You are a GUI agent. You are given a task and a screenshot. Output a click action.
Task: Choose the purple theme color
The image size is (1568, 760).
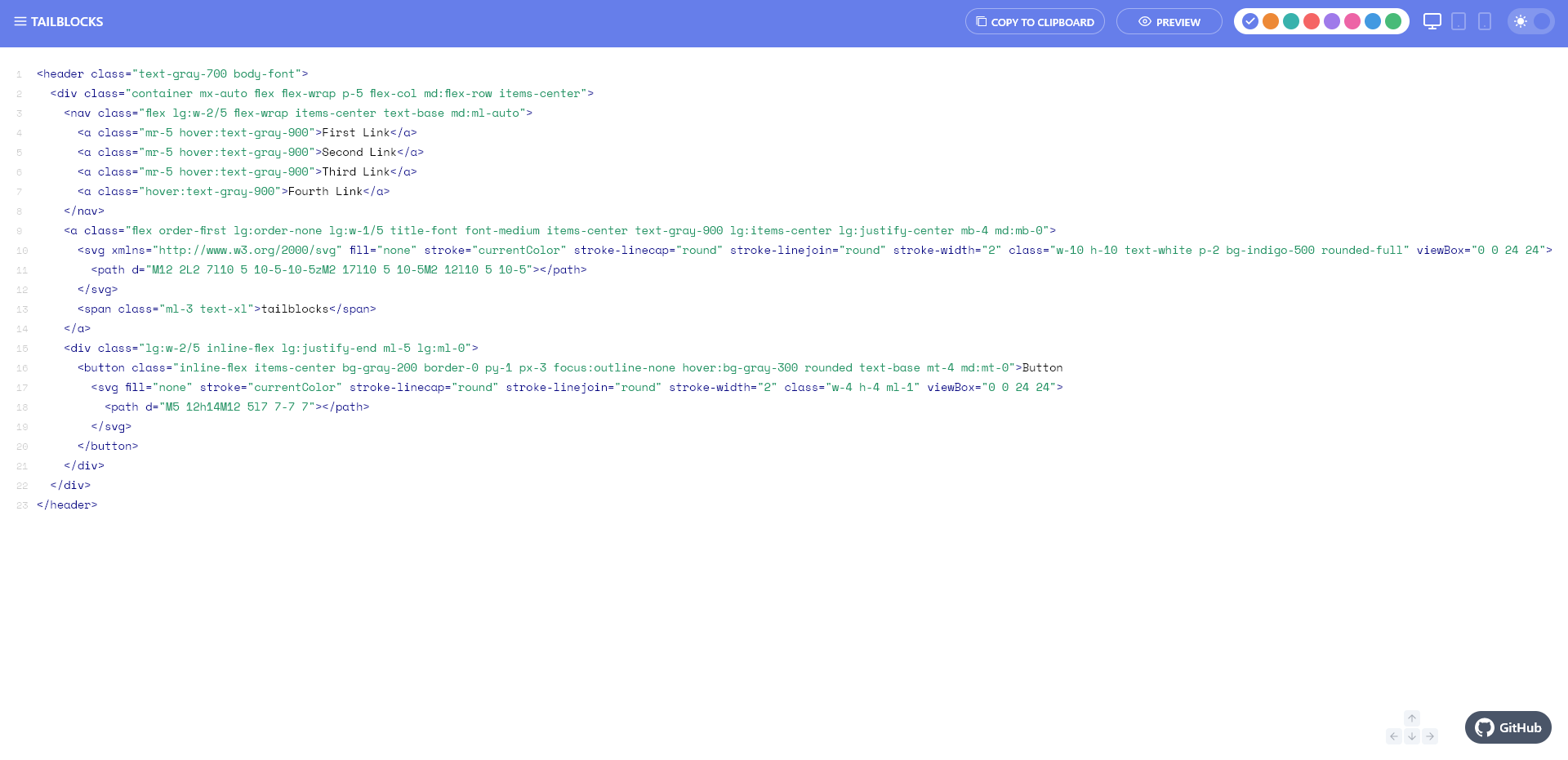[x=1332, y=21]
